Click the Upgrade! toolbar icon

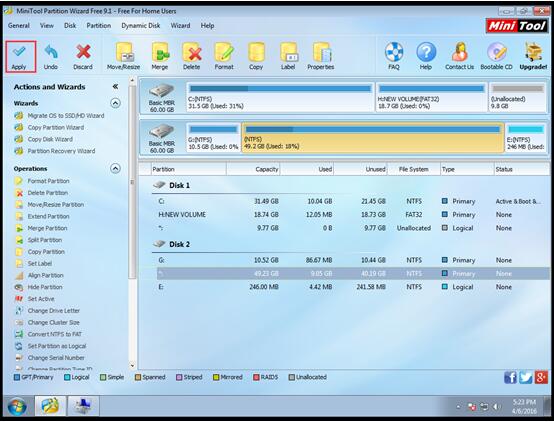pos(533,57)
